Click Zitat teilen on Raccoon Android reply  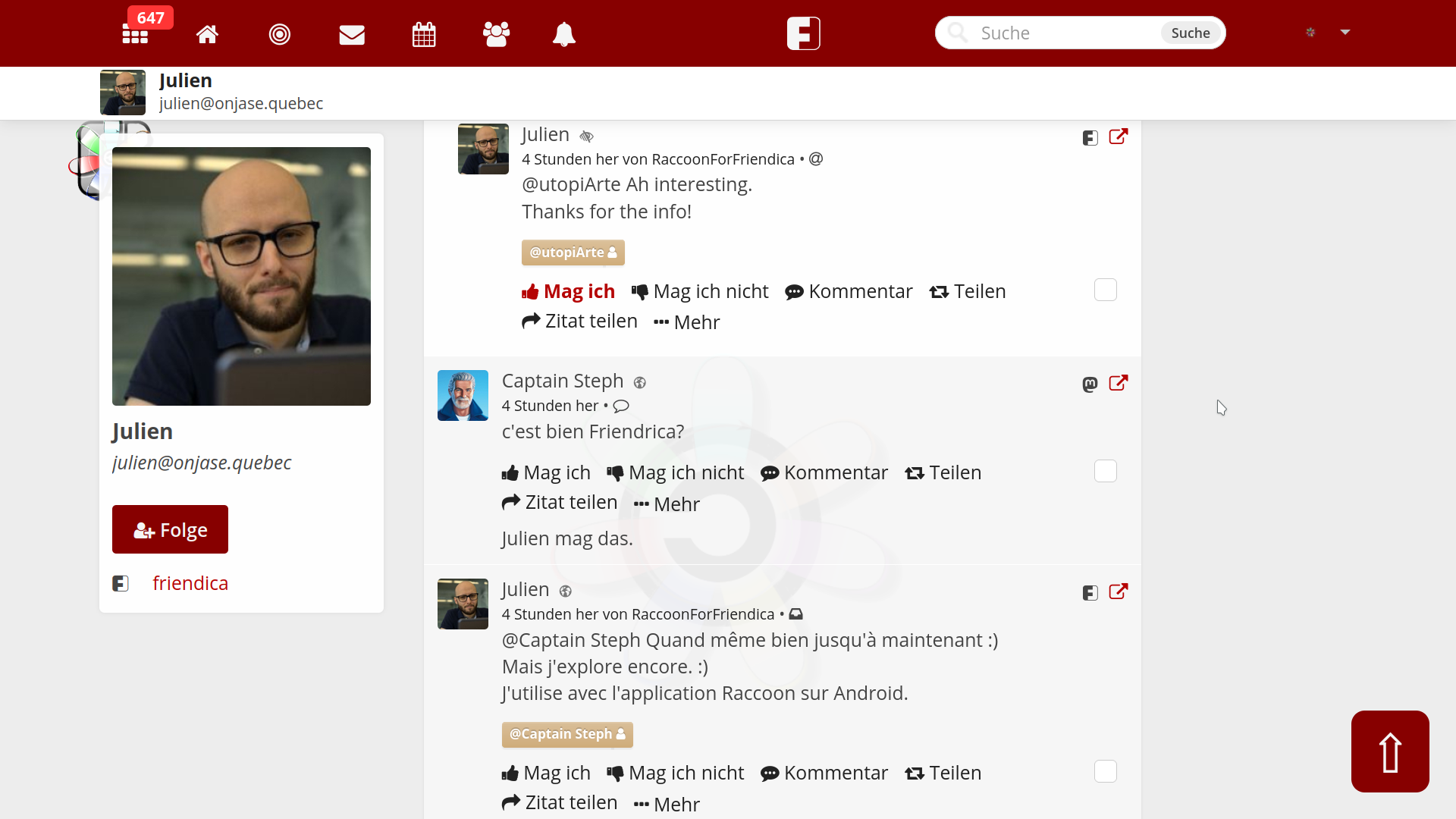(x=560, y=802)
